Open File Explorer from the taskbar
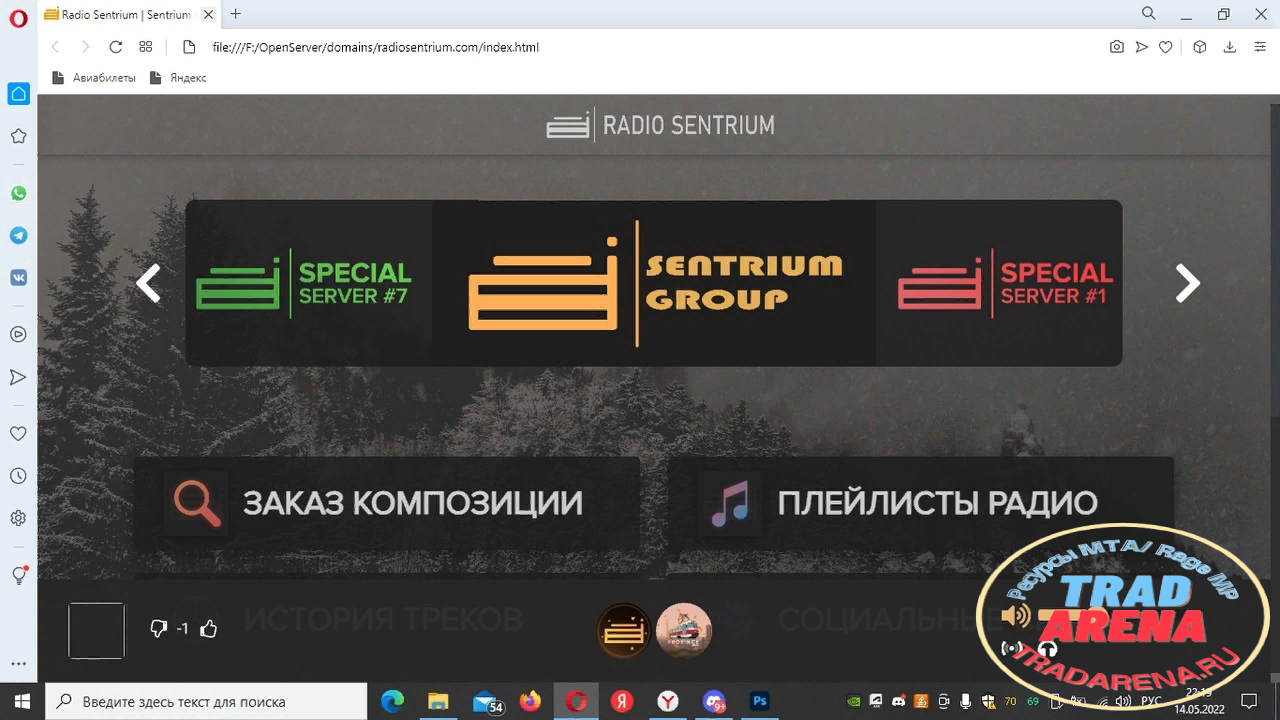The height and width of the screenshot is (720, 1280). (x=438, y=702)
